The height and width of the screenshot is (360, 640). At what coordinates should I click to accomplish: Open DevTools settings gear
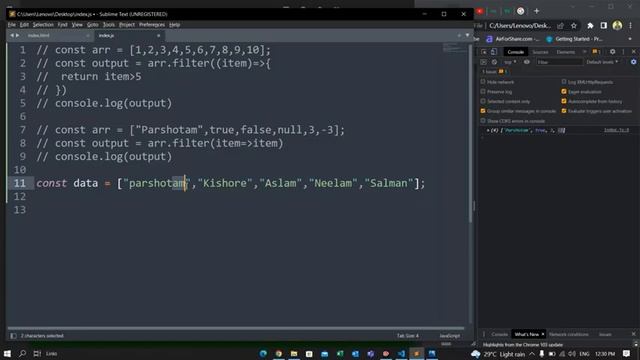612,52
